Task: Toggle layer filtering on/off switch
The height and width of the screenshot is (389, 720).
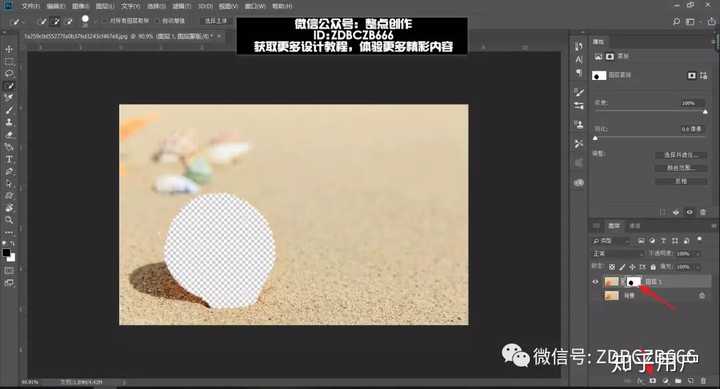Action: point(699,239)
